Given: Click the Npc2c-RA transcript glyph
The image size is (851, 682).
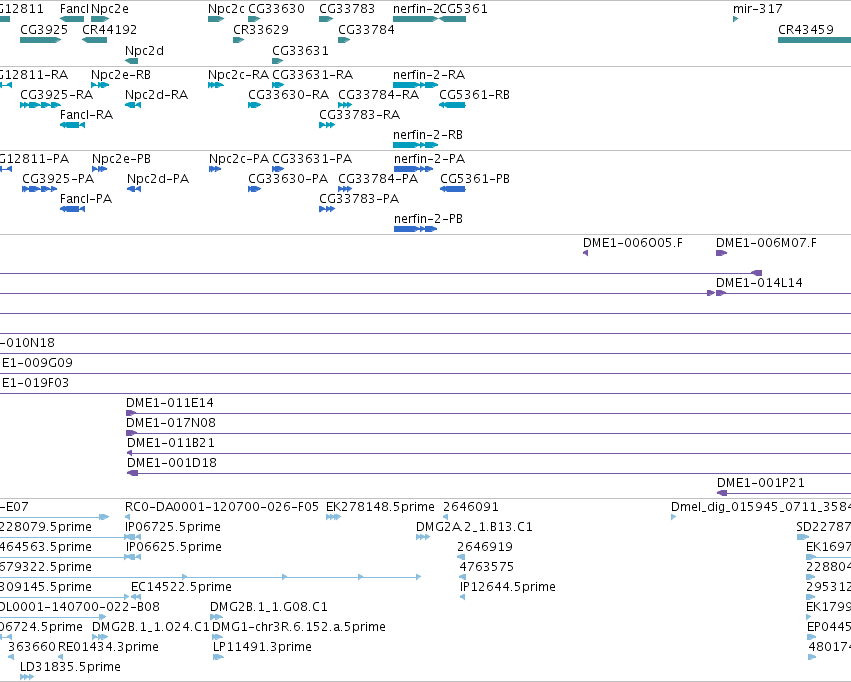Looking at the screenshot, I should coord(216,85).
